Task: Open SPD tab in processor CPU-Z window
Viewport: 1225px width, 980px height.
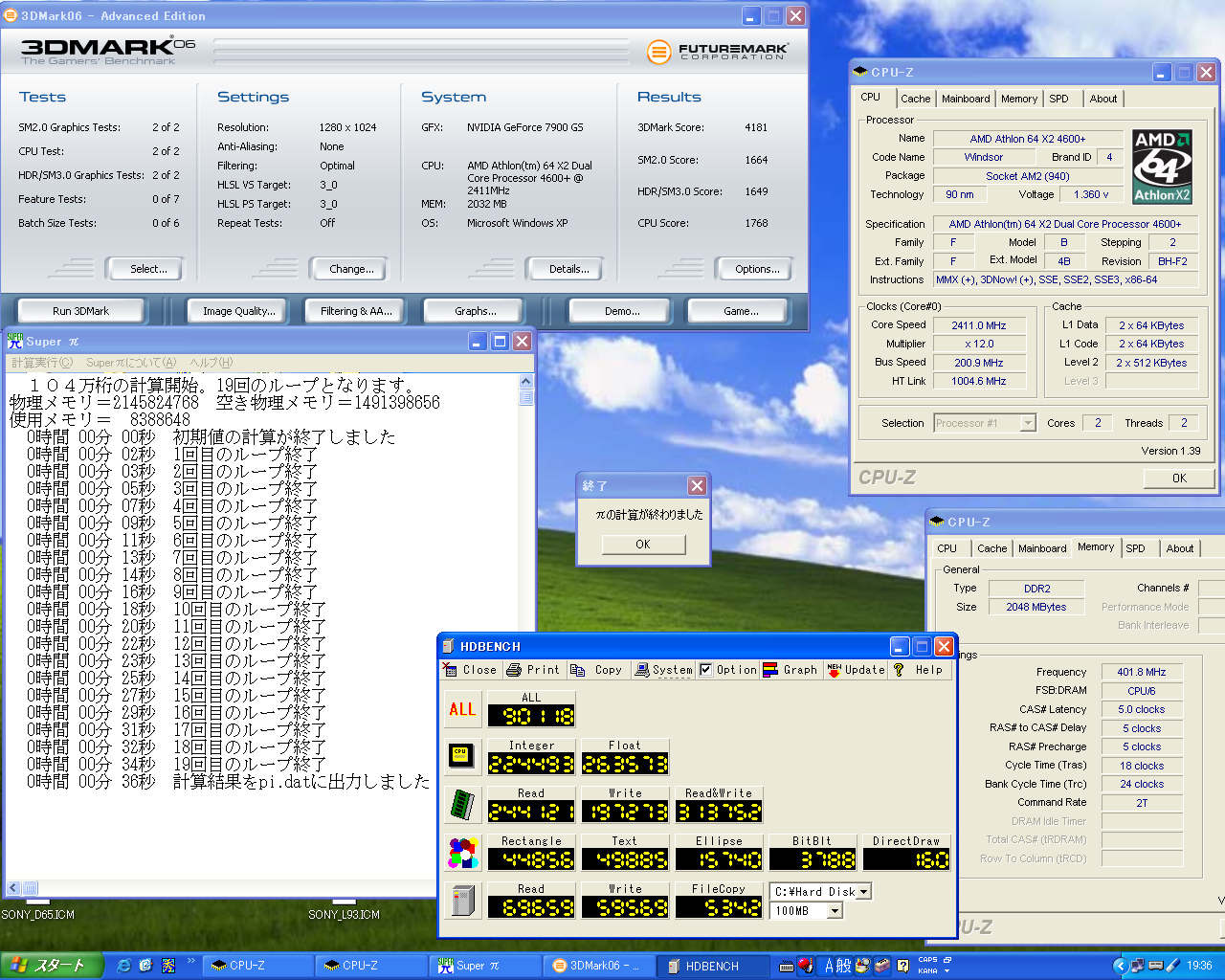Action: [x=1058, y=99]
